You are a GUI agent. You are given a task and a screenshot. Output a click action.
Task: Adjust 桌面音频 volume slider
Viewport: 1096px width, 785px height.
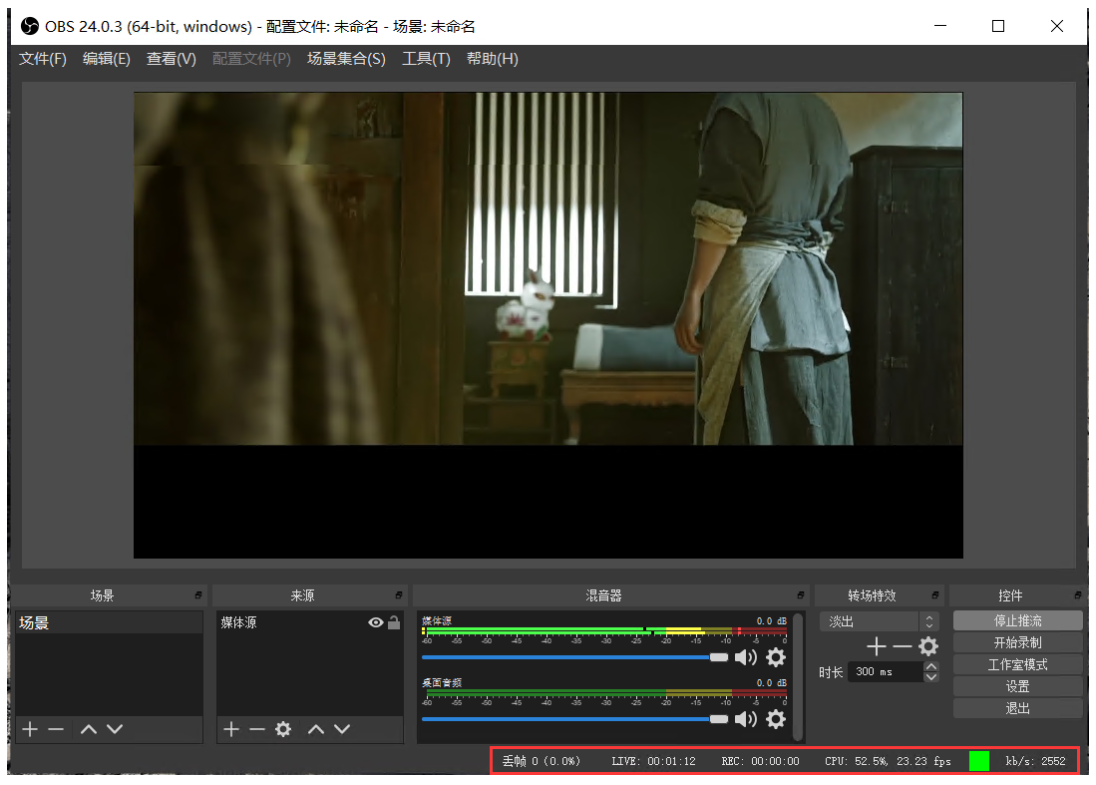(x=575, y=719)
